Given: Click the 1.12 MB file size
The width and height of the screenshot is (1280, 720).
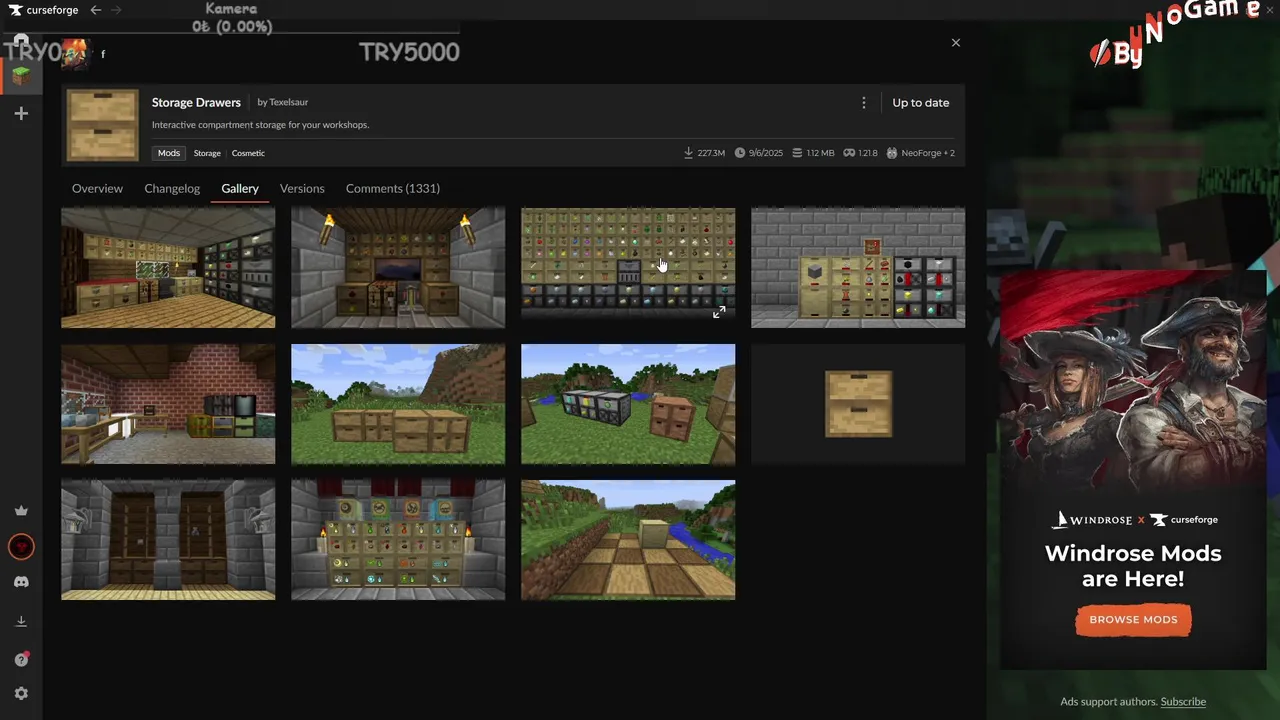Looking at the screenshot, I should (813, 153).
